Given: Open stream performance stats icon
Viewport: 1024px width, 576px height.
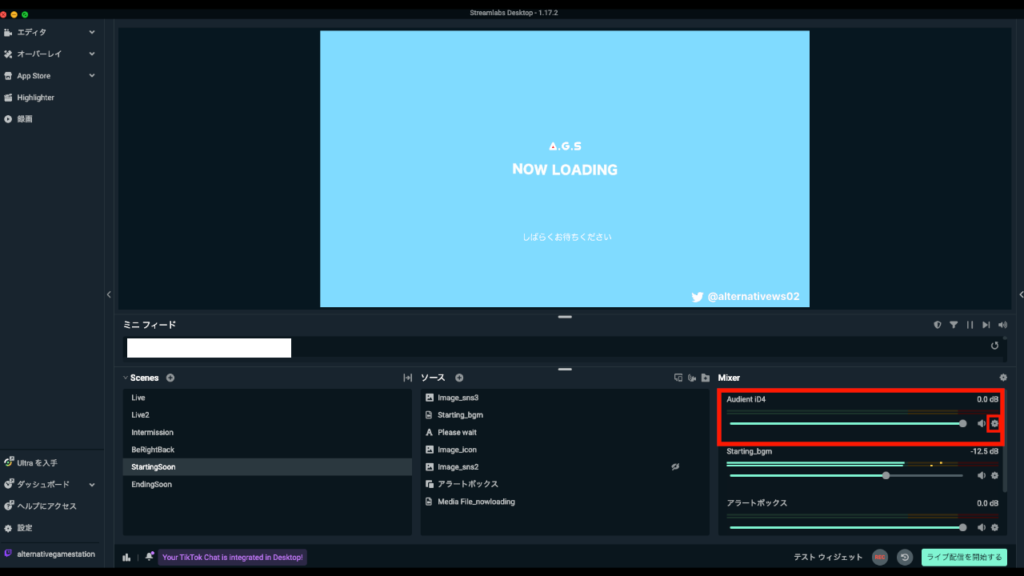Looking at the screenshot, I should pos(127,557).
